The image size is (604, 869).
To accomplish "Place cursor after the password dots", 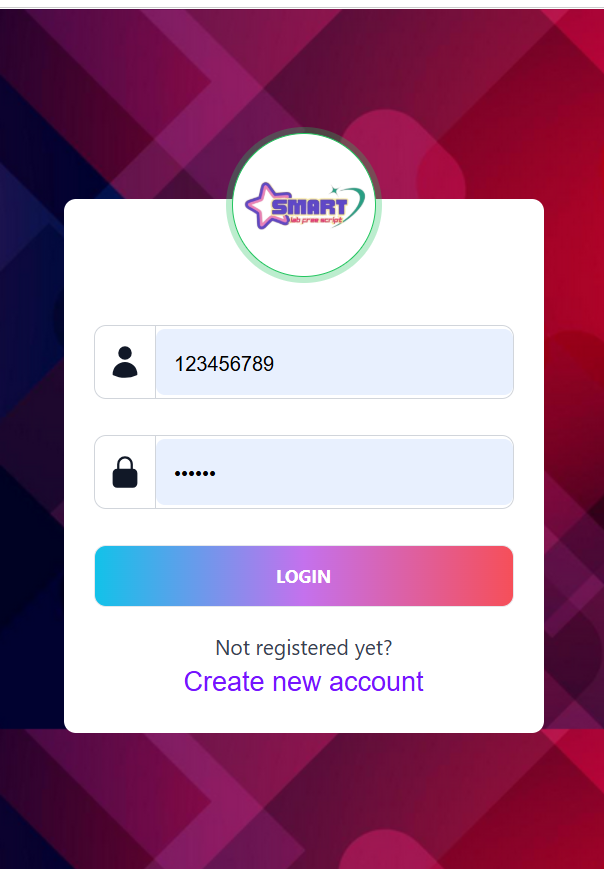I will pos(217,473).
